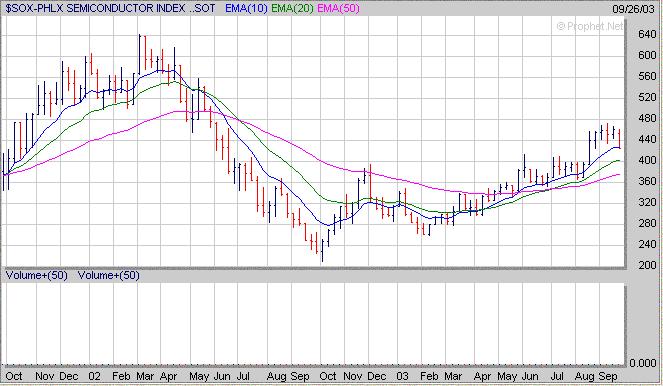Click the 480 price axis label
The image size is (663, 386).
(x=647, y=118)
